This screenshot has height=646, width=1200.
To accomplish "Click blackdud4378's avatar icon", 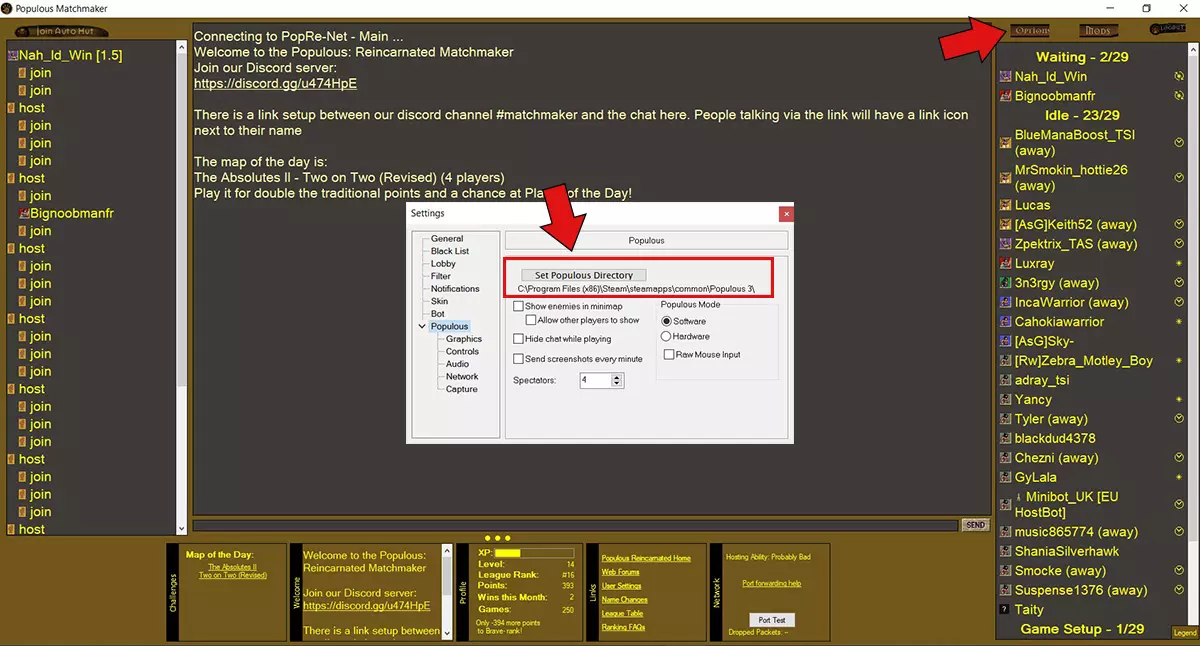I will (x=1005, y=439).
